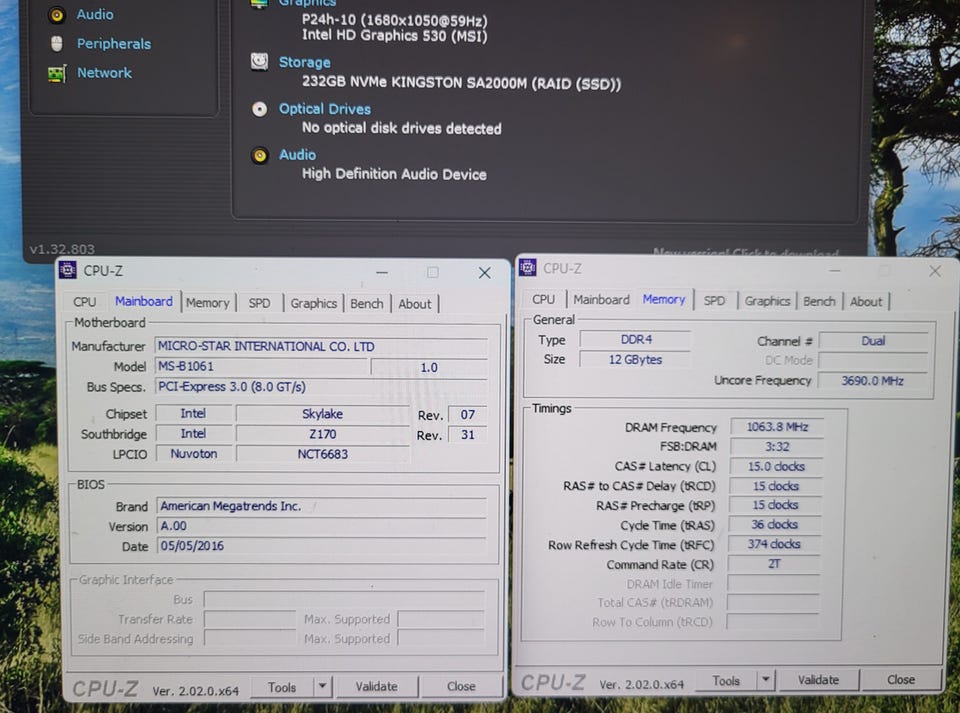The height and width of the screenshot is (713, 960).
Task: Click CAS# Latency value 15.0 clocks
Action: (x=776, y=466)
